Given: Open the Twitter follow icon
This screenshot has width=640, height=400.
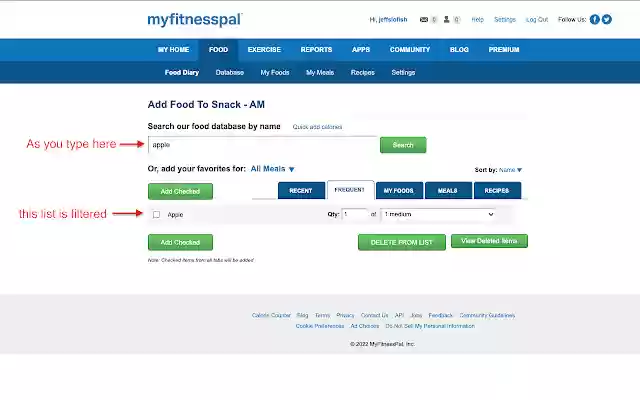Looking at the screenshot, I should click(607, 19).
